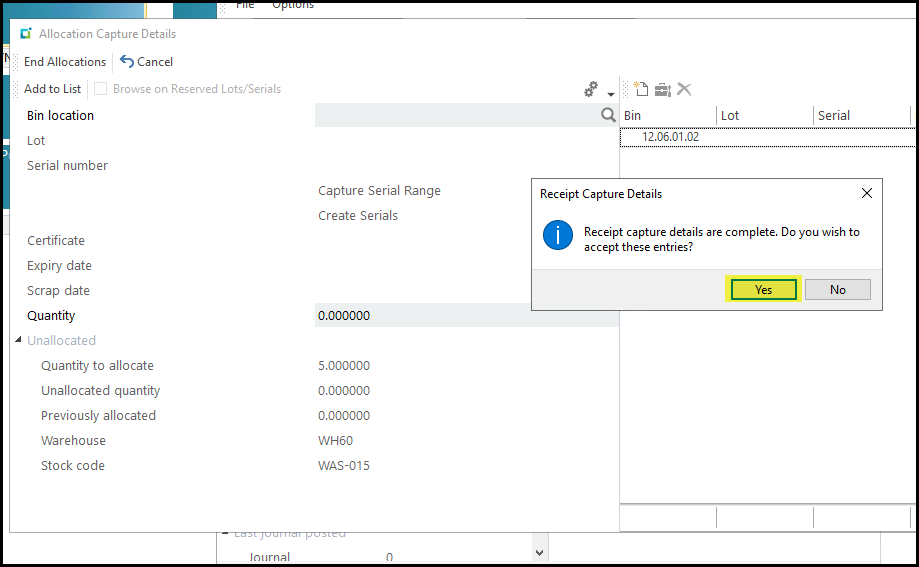Open the File menu
Image resolution: width=919 pixels, height=567 pixels.
245,5
